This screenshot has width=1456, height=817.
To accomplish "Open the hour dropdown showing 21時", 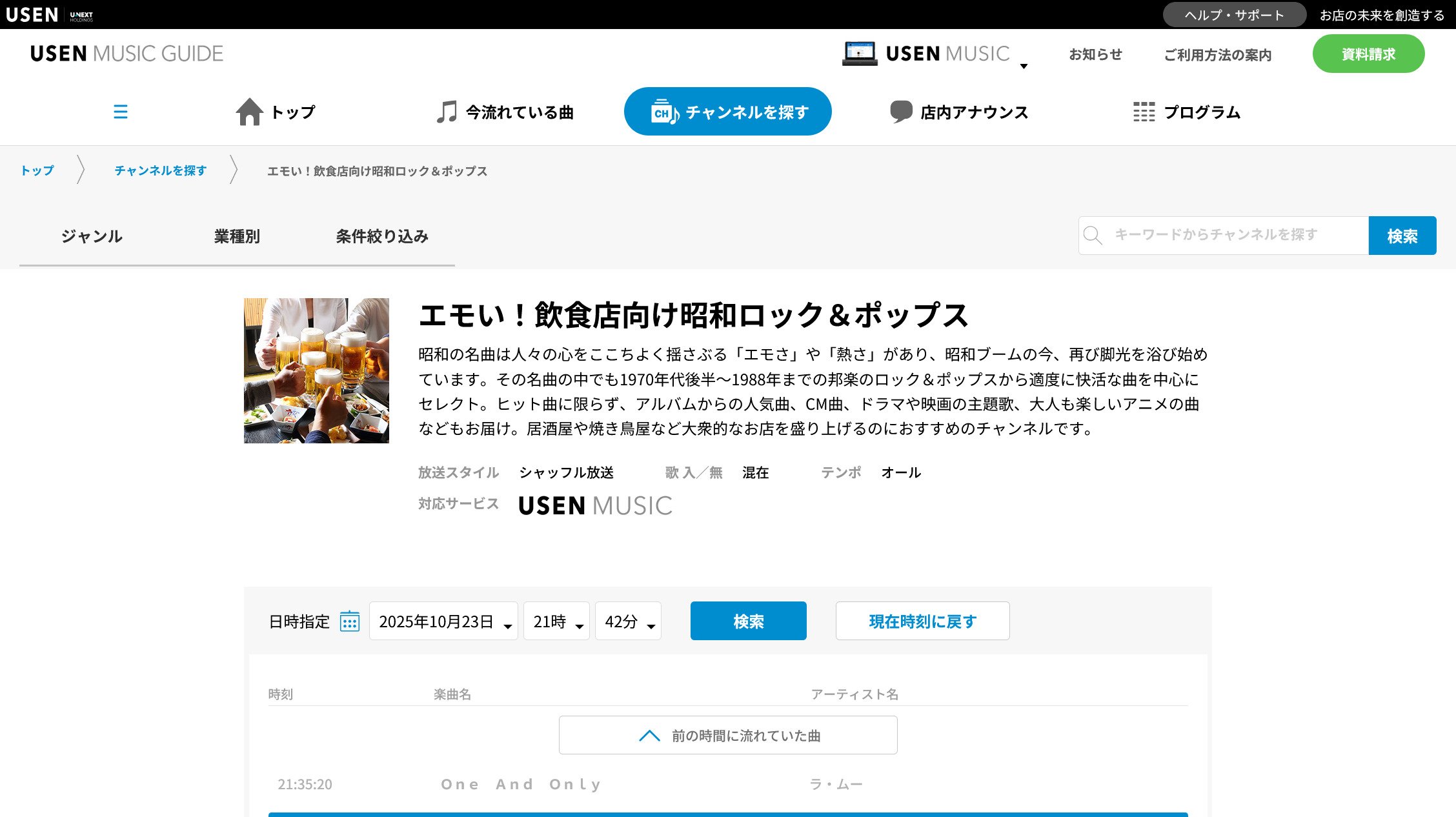I will pyautogui.click(x=556, y=621).
